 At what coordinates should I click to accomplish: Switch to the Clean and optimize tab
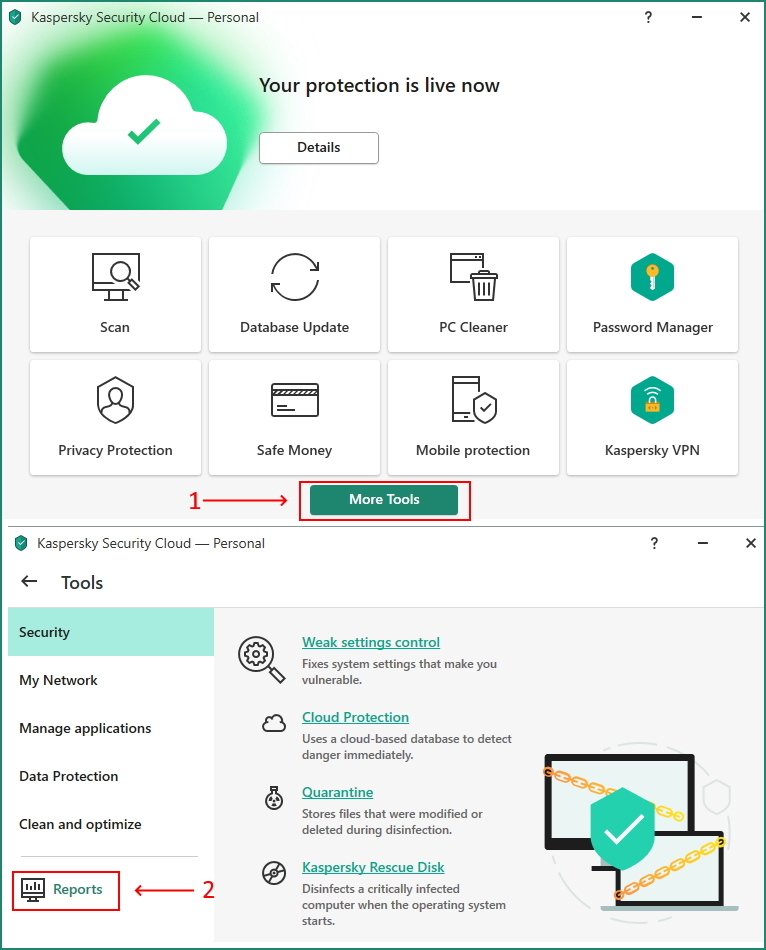[111, 824]
